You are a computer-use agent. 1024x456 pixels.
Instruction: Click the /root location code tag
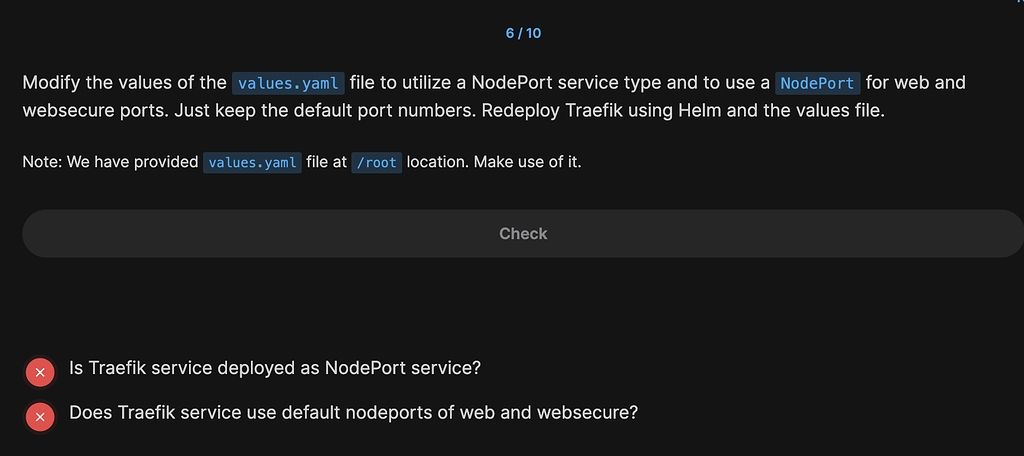376,162
